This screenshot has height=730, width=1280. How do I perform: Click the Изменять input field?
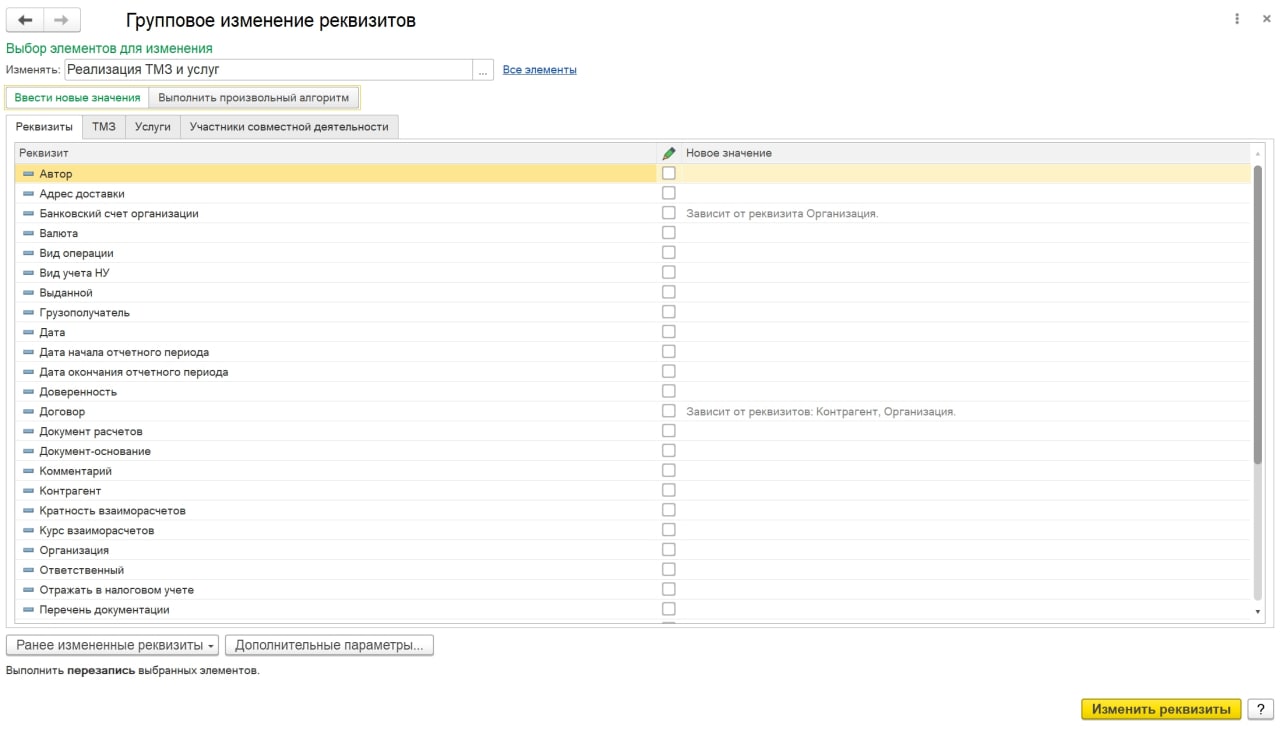[x=268, y=70]
